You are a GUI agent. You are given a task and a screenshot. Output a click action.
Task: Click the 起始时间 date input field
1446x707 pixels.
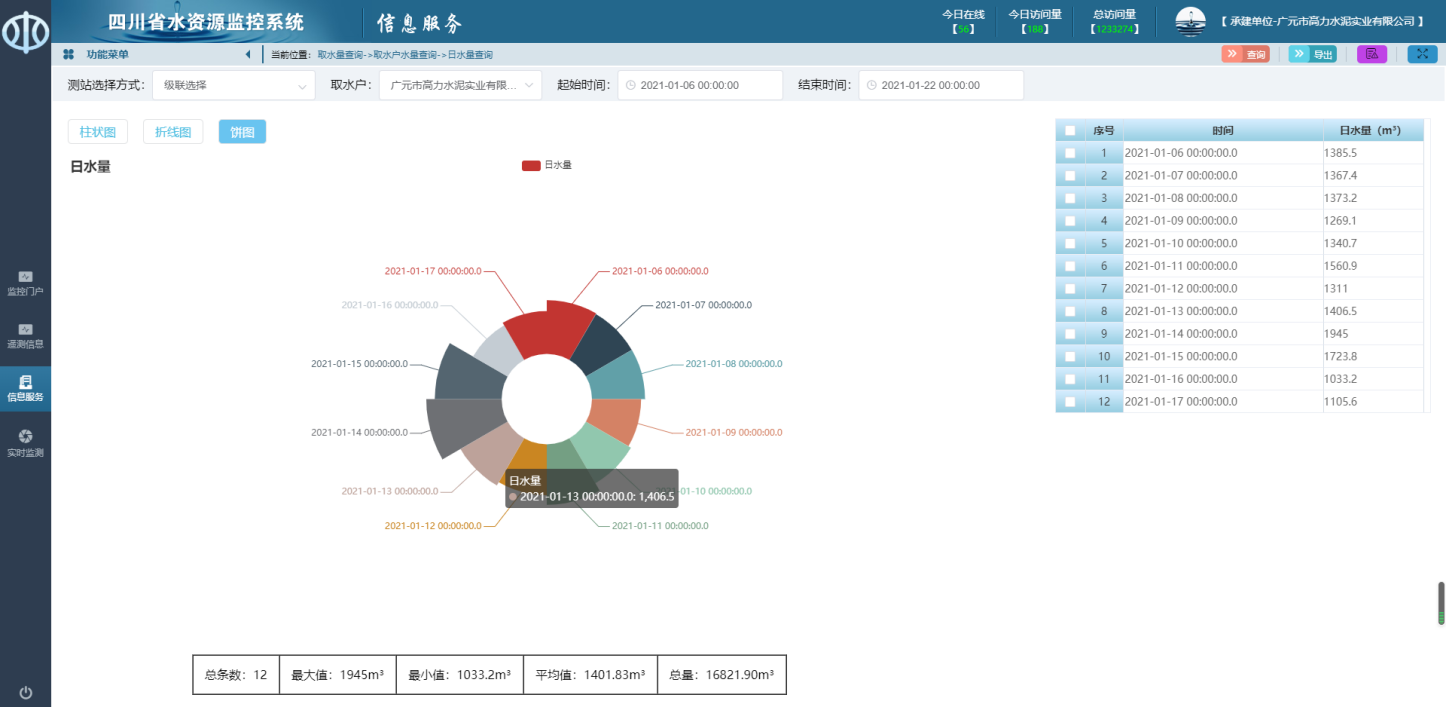point(700,86)
